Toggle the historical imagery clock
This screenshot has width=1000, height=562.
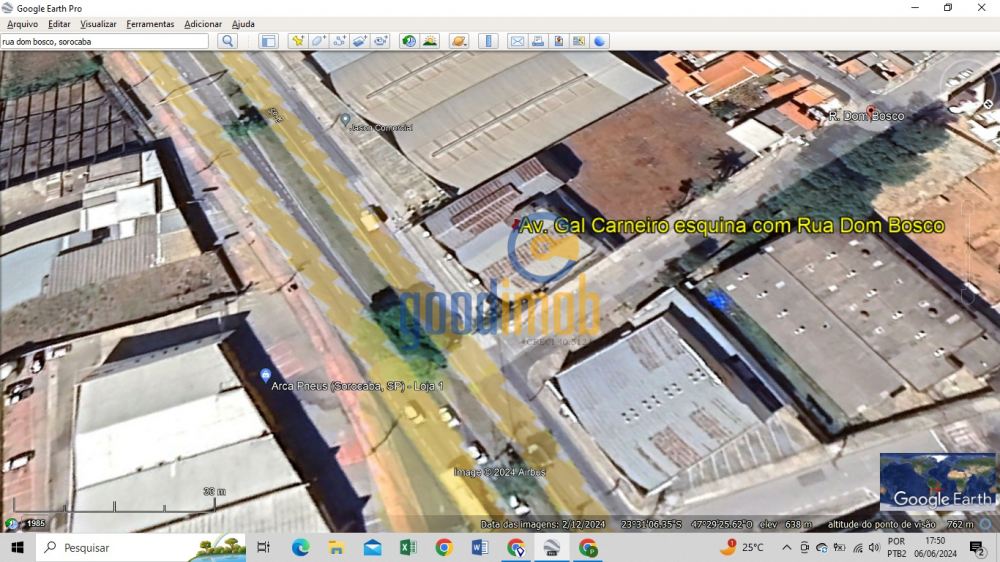click(x=409, y=41)
